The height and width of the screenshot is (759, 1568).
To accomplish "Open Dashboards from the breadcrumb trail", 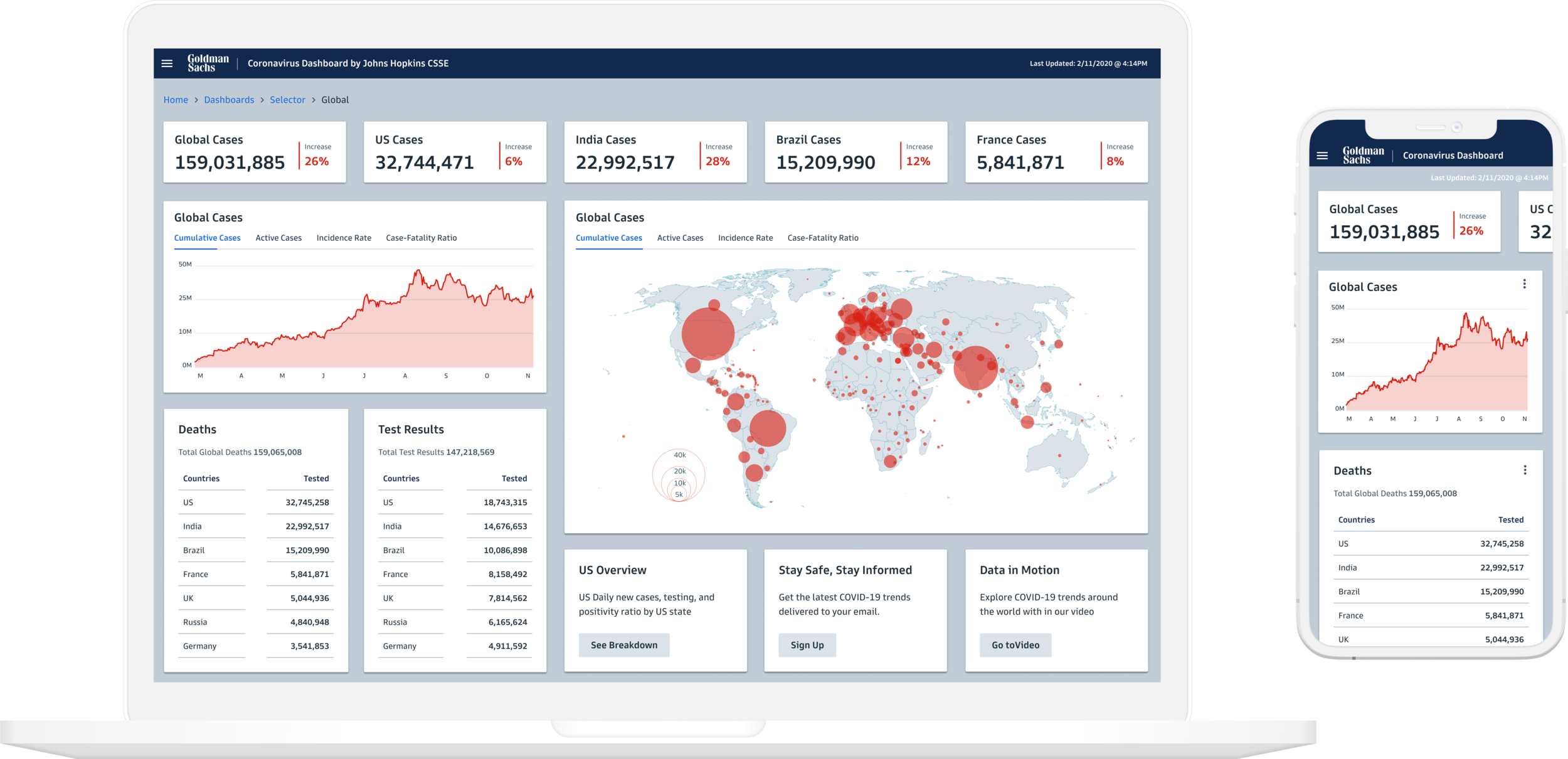I will tap(229, 99).
